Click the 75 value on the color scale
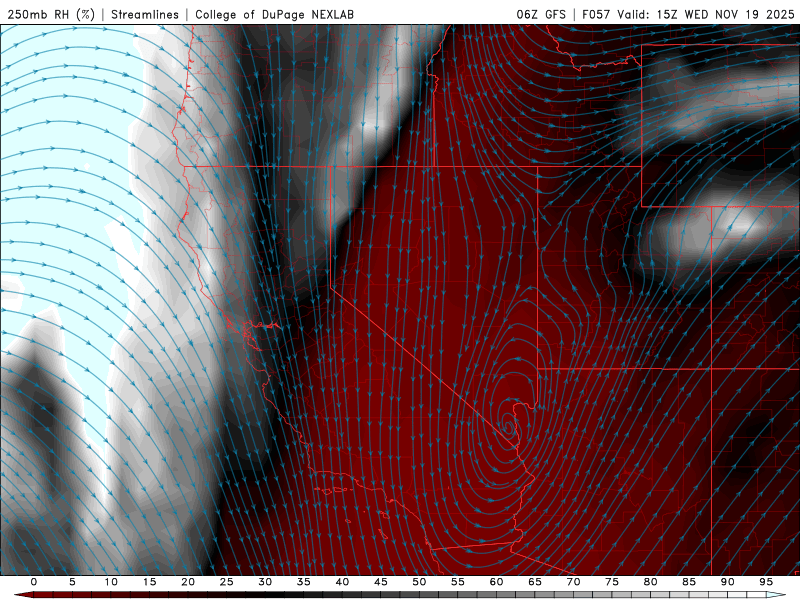 click(612, 582)
